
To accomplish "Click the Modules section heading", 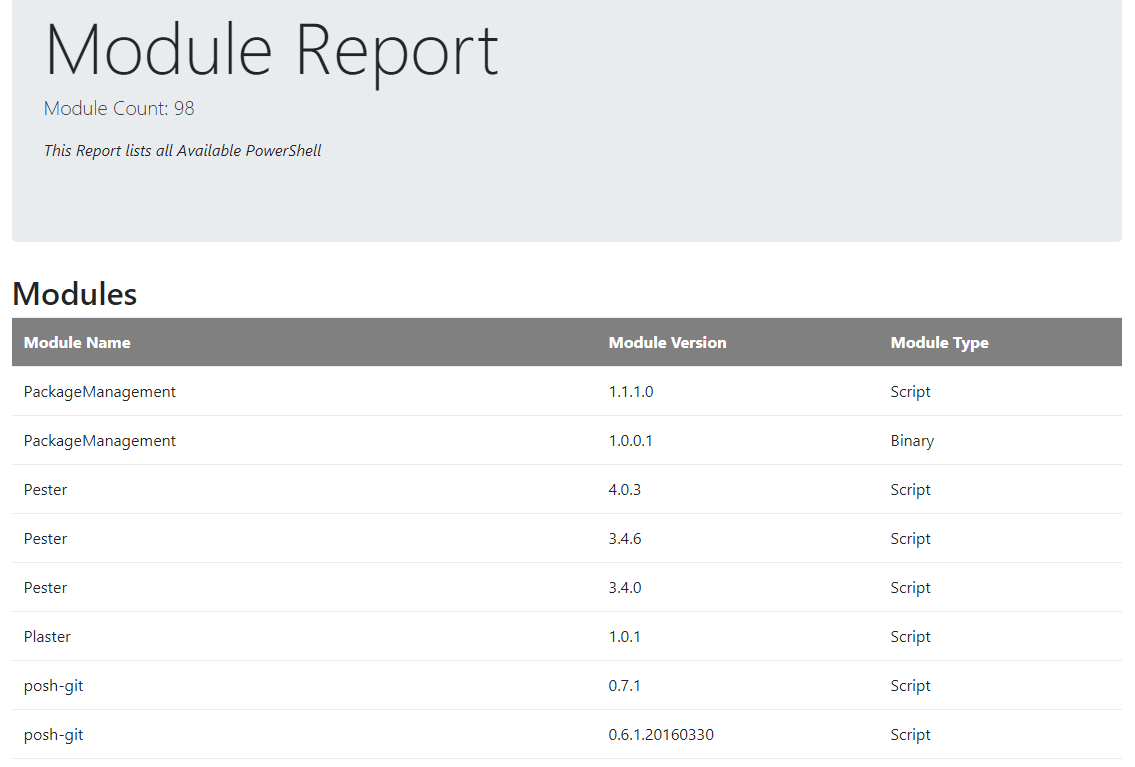I will point(74,294).
